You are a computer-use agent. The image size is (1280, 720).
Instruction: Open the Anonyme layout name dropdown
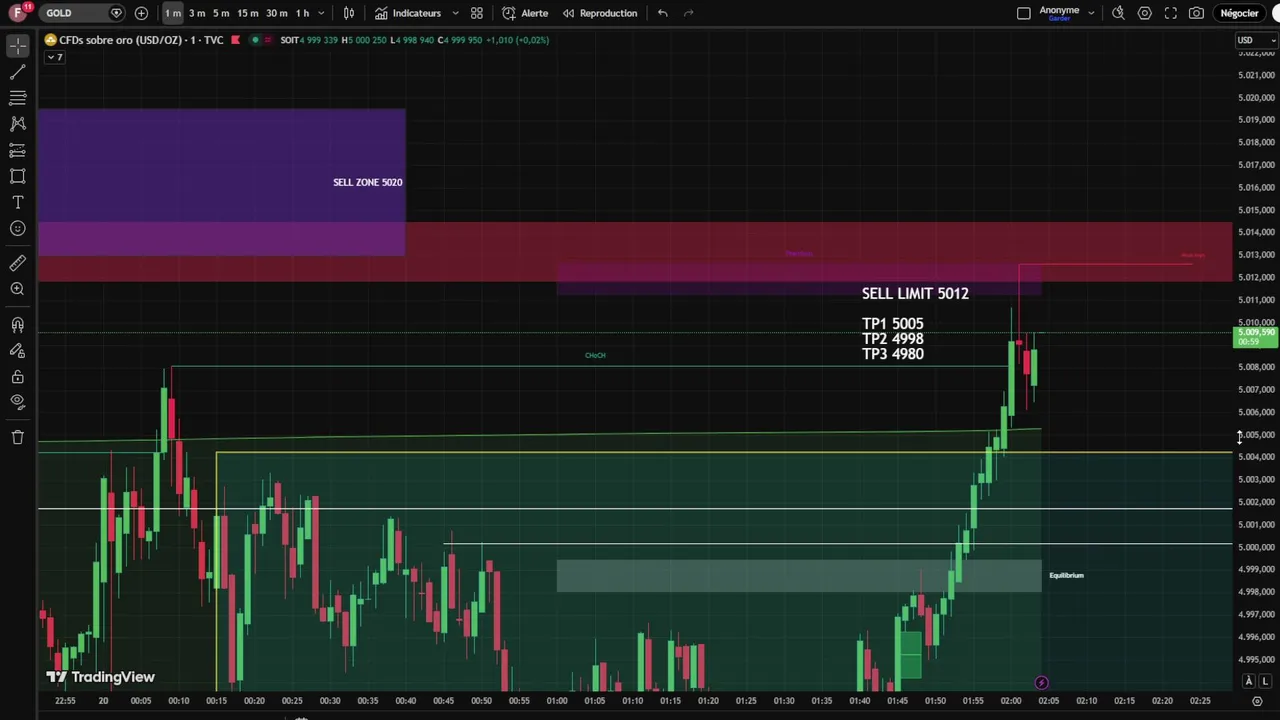point(1091,13)
